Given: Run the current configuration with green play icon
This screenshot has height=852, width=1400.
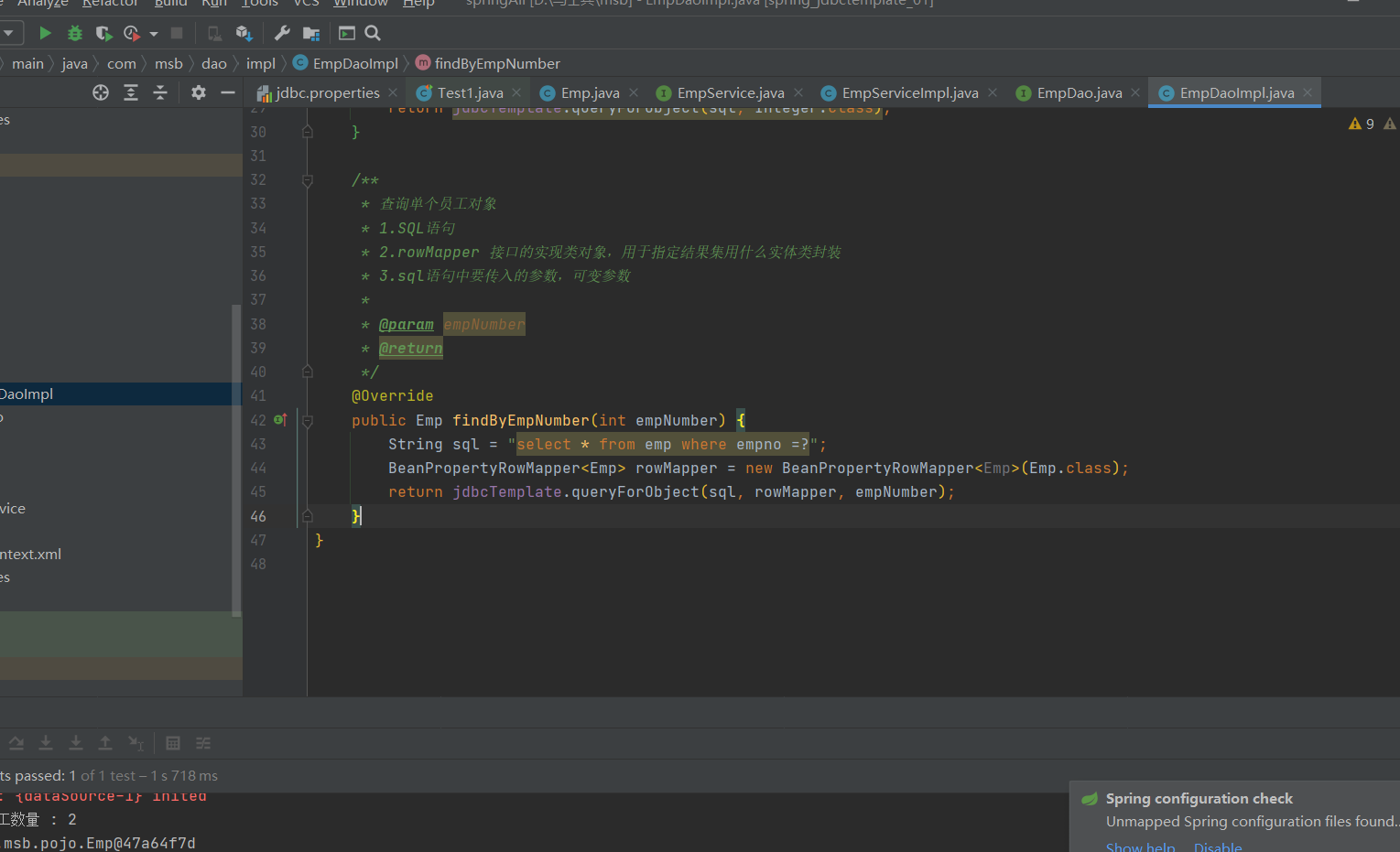Looking at the screenshot, I should click(45, 33).
